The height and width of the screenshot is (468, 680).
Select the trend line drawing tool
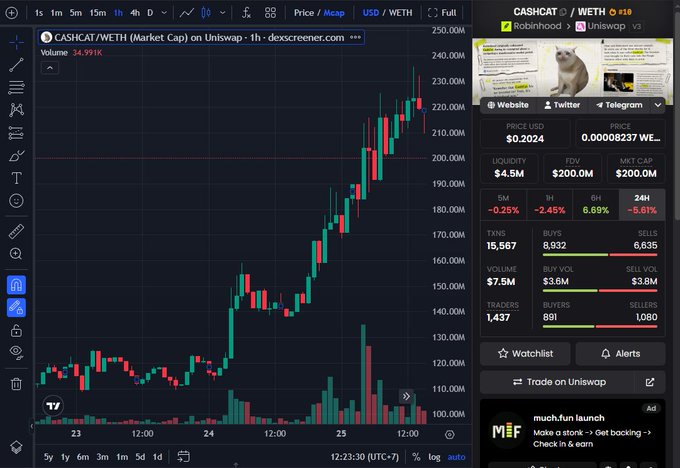coord(16,65)
